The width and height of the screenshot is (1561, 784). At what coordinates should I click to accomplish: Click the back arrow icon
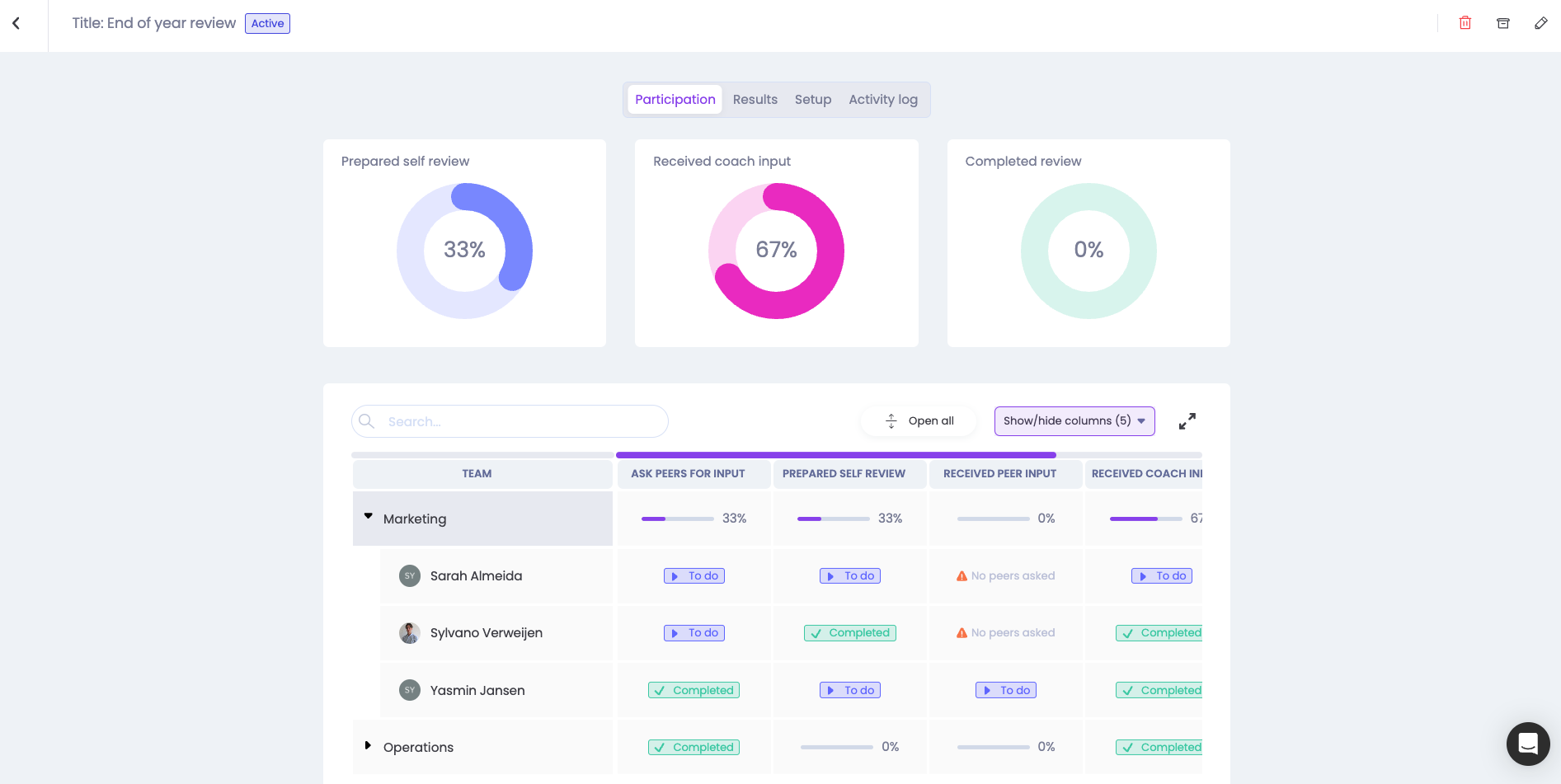pos(16,24)
